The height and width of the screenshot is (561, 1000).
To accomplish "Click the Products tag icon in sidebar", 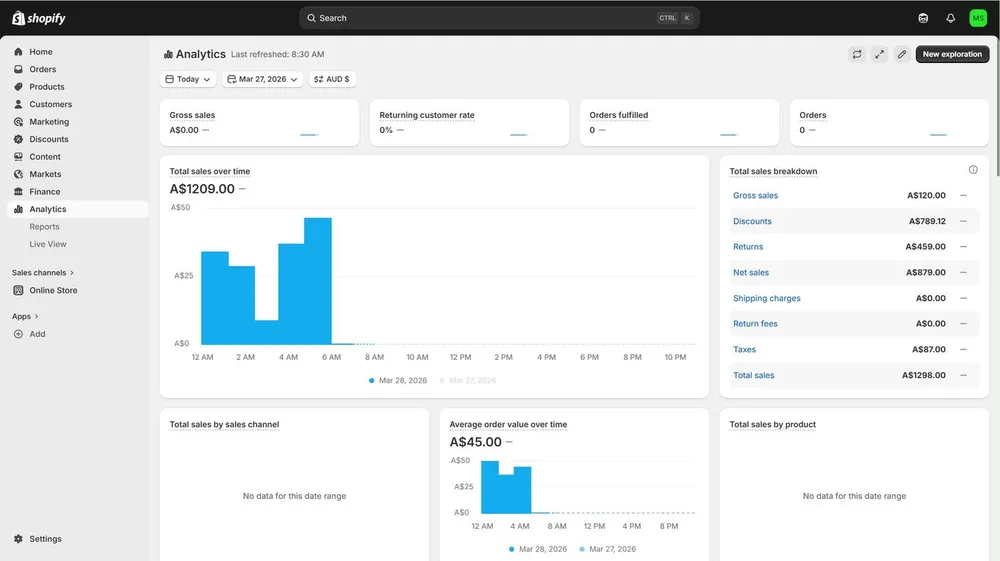I will click(18, 87).
